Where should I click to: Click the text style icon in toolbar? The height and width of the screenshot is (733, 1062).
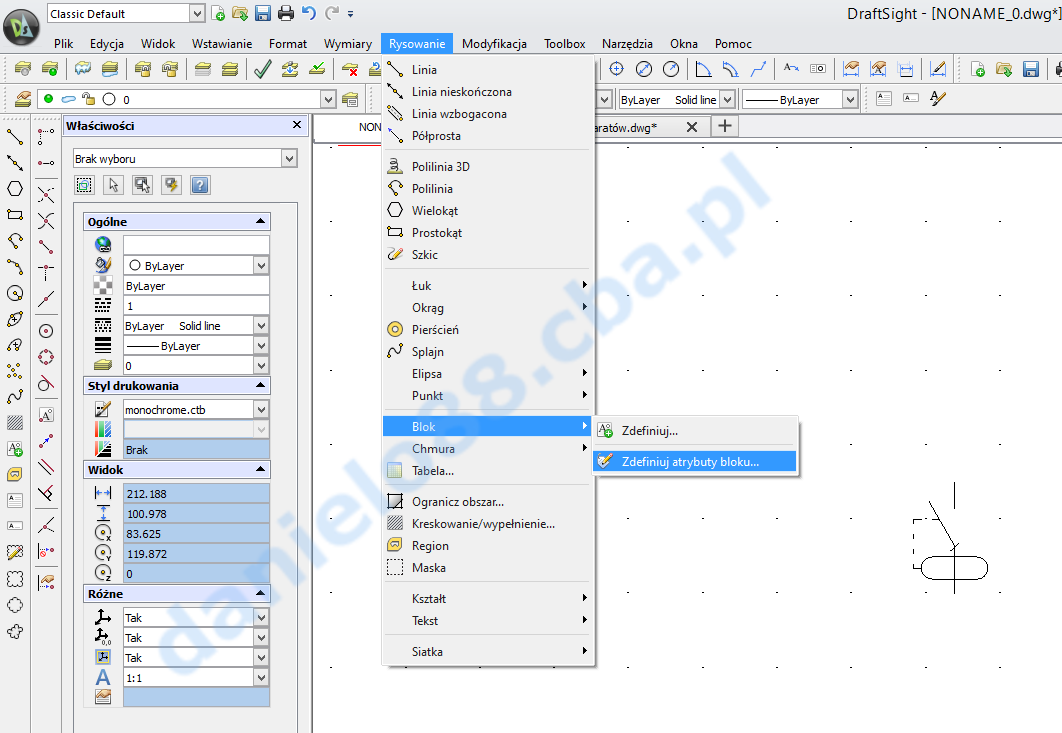pos(937,99)
